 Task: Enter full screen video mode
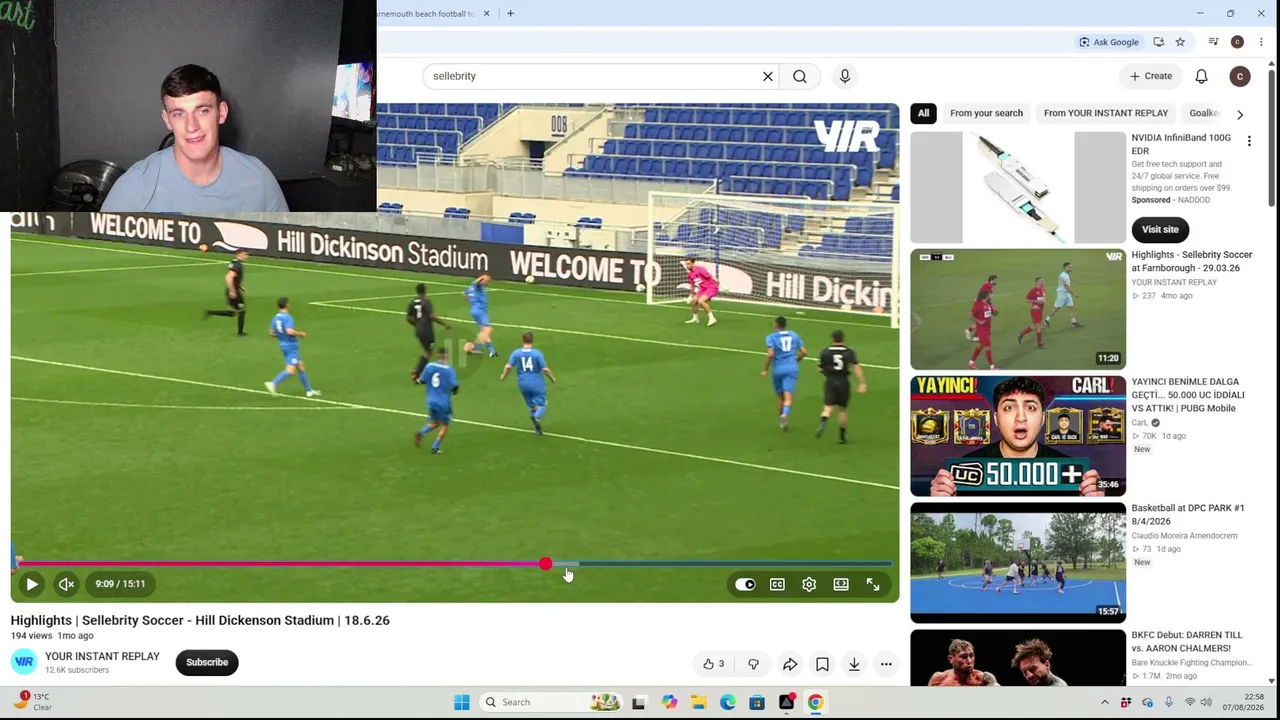(x=873, y=584)
